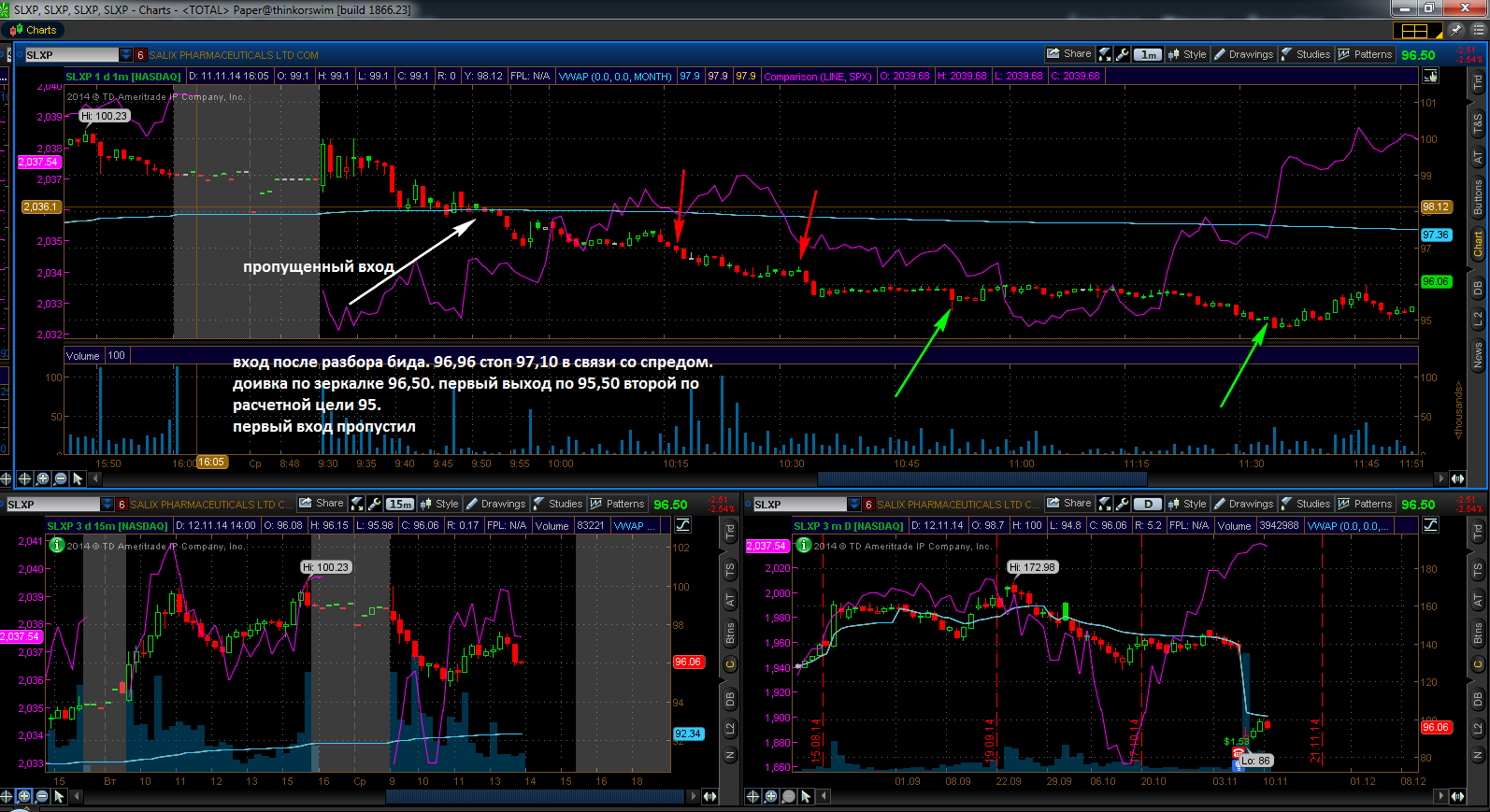Viewport: 1490px width, 812px height.
Task: Change the D timeframe in bottom-right chart
Action: pos(1148,504)
